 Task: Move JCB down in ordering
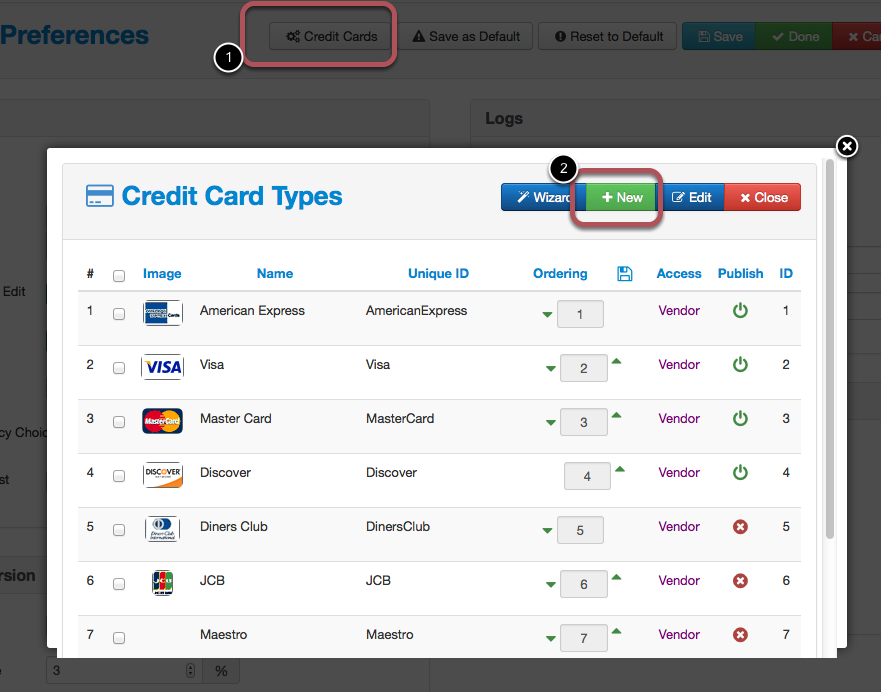pos(551,584)
